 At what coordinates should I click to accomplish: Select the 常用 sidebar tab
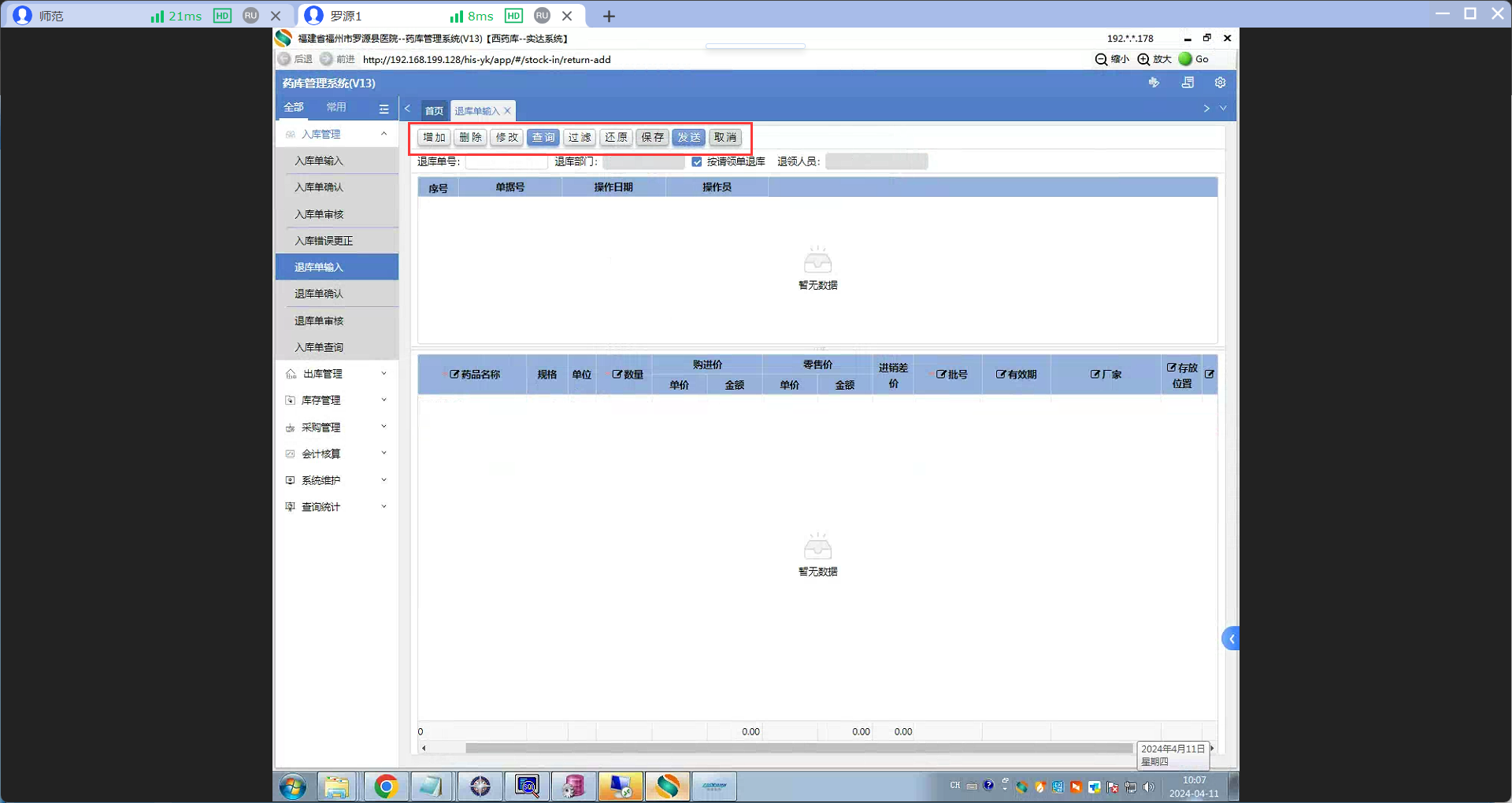[x=336, y=108]
